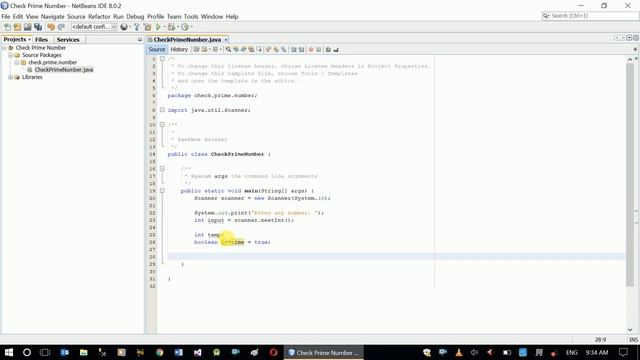640x360 pixels.
Task: Click the Redo toolbar icon
Action: coord(61,27)
